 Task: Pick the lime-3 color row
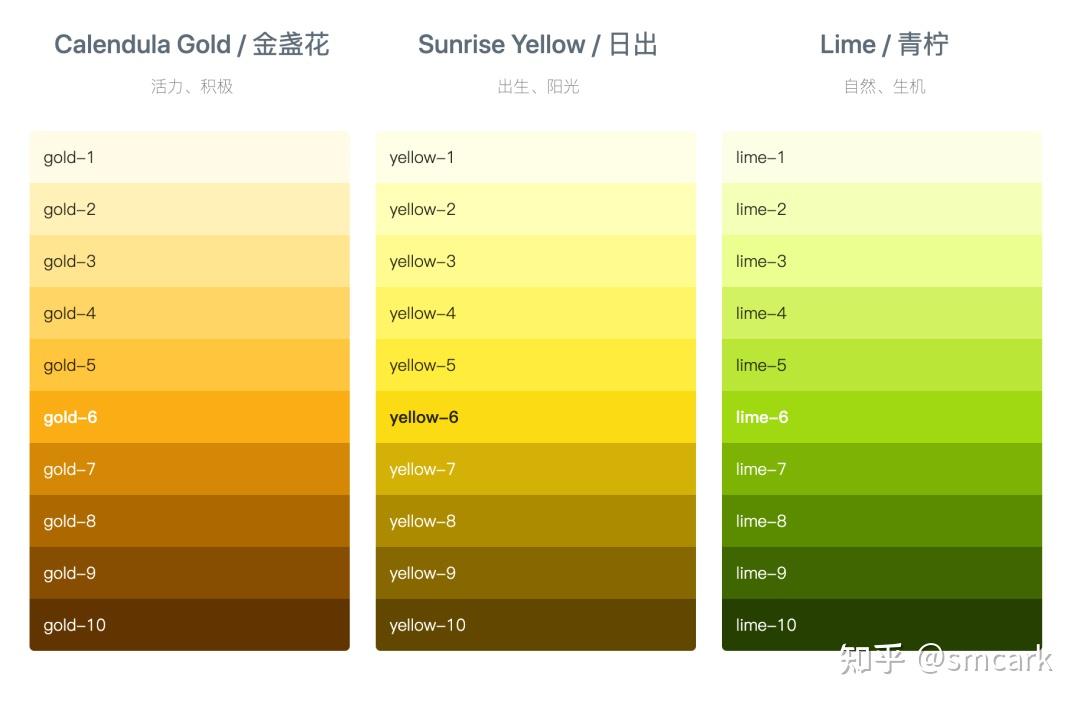pos(881,261)
